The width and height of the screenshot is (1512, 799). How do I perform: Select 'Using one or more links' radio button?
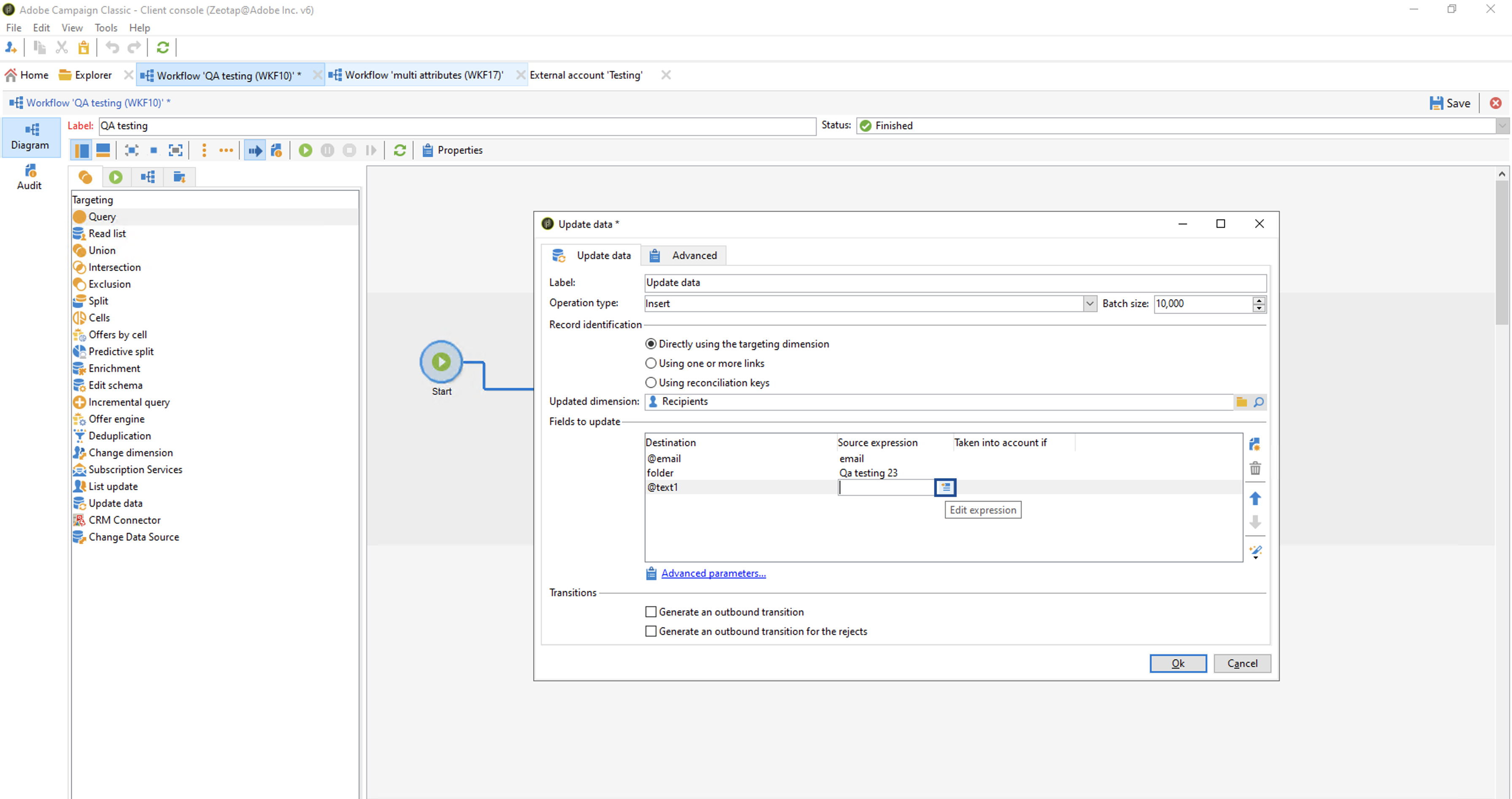pos(651,363)
